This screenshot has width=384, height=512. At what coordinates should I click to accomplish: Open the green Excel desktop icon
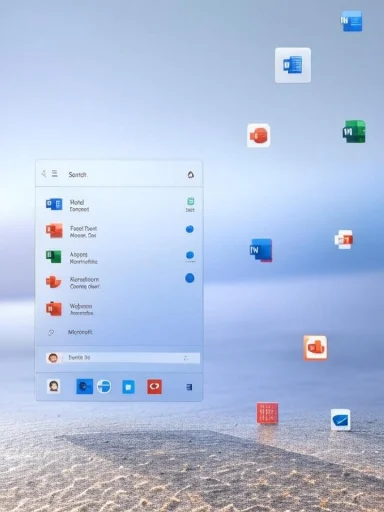354,132
